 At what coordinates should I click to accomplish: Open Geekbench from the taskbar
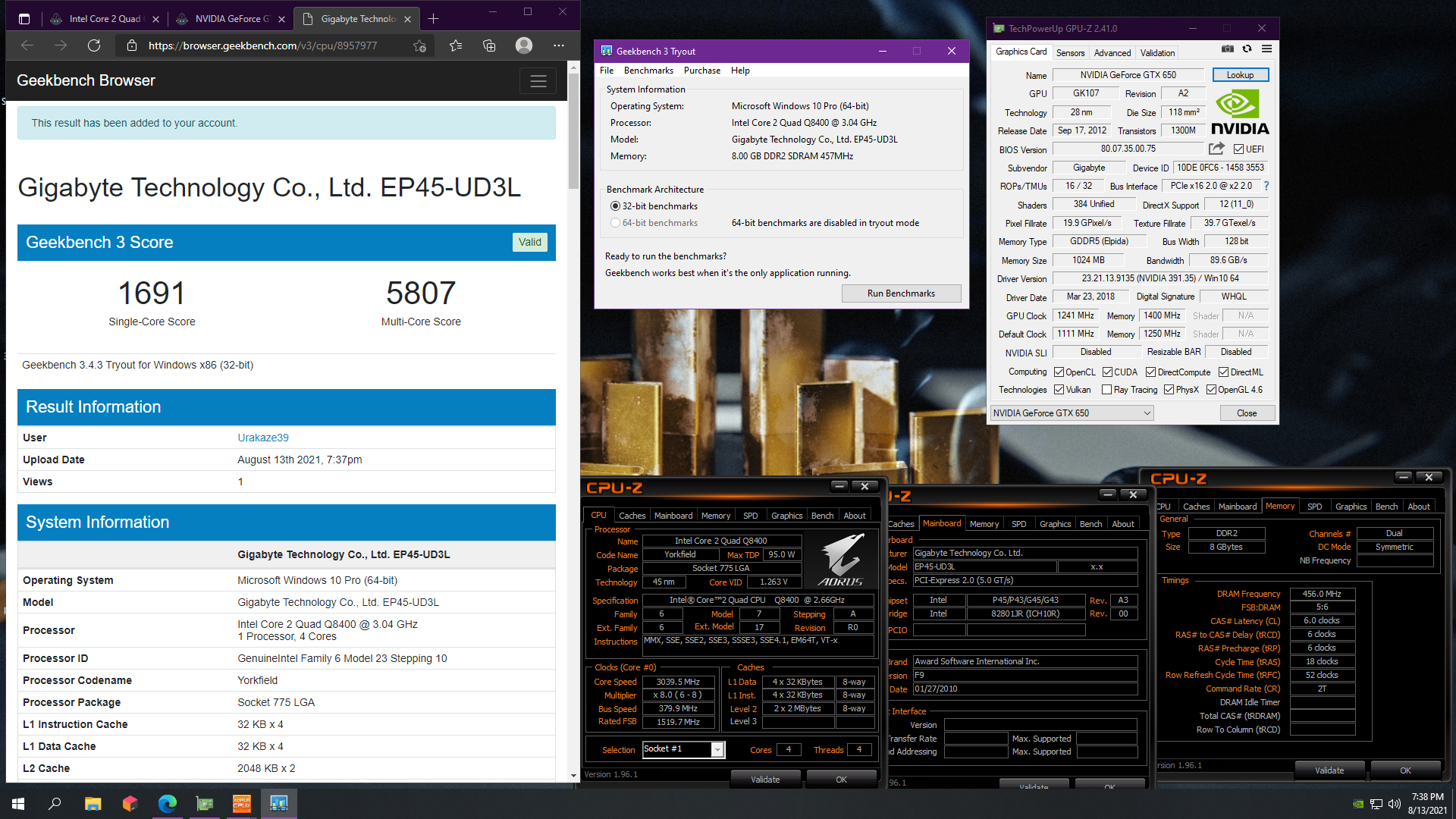[x=279, y=804]
